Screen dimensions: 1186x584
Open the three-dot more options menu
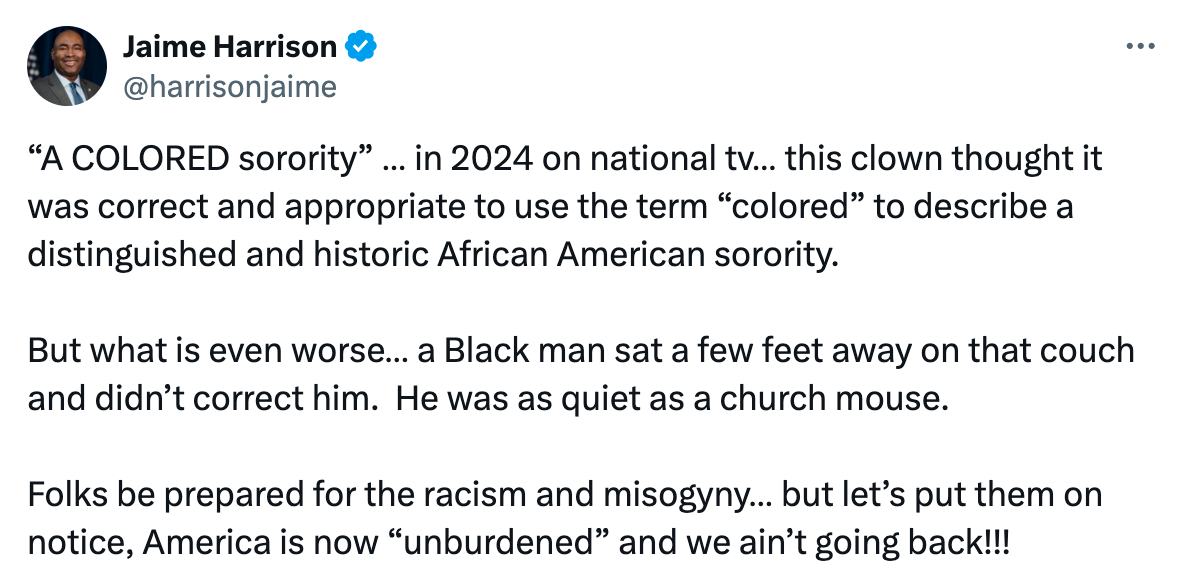(x=1140, y=47)
